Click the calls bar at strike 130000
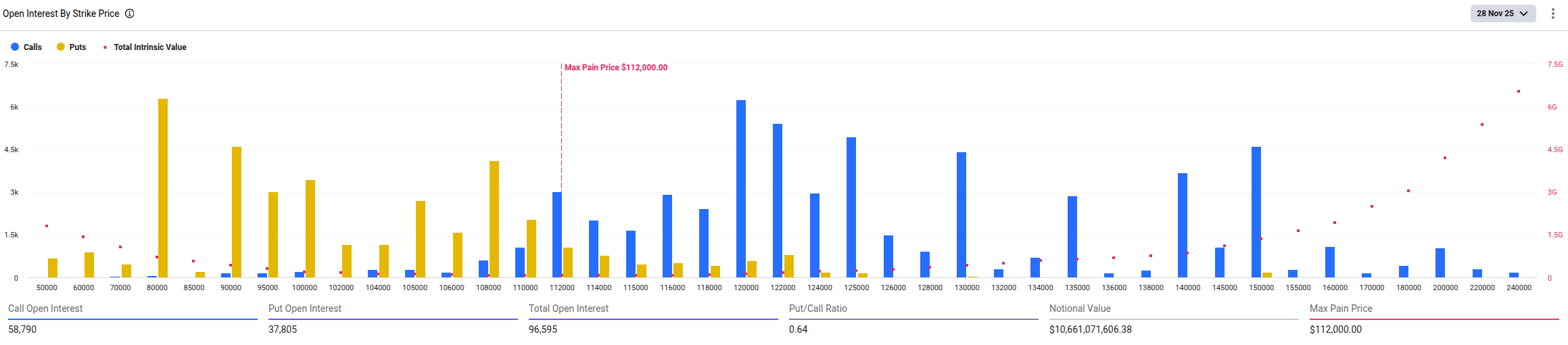Viewport: 1568px width, 345px height. [961, 214]
